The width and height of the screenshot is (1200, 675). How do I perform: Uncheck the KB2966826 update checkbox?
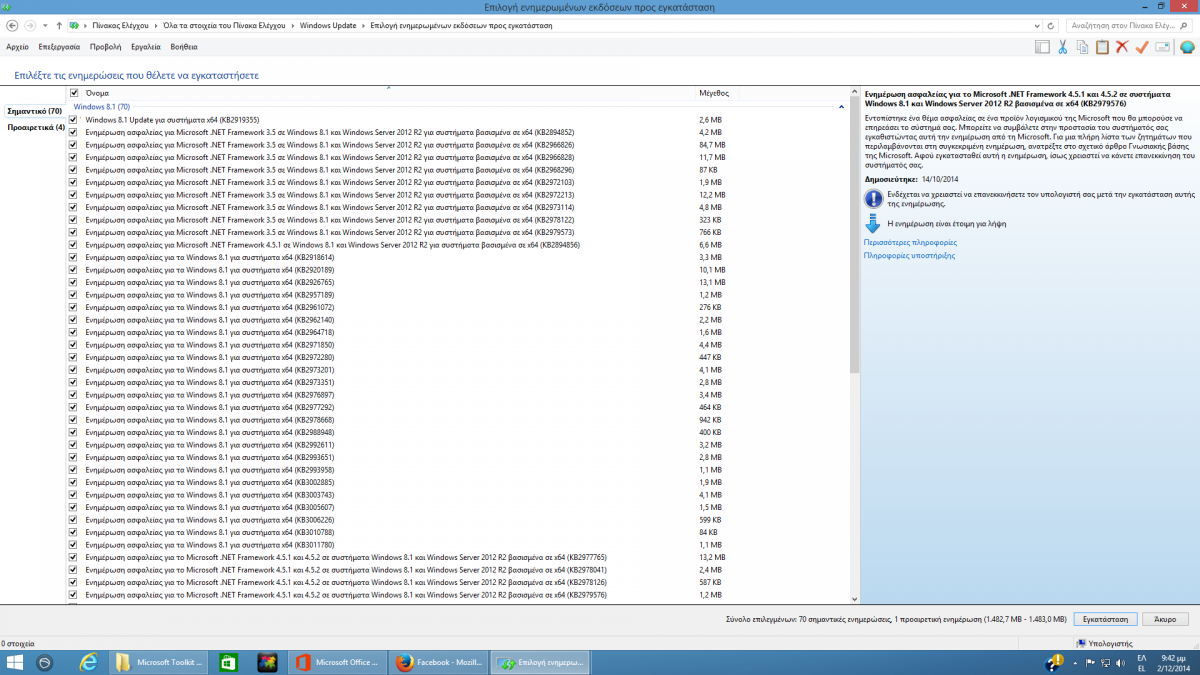click(x=73, y=145)
